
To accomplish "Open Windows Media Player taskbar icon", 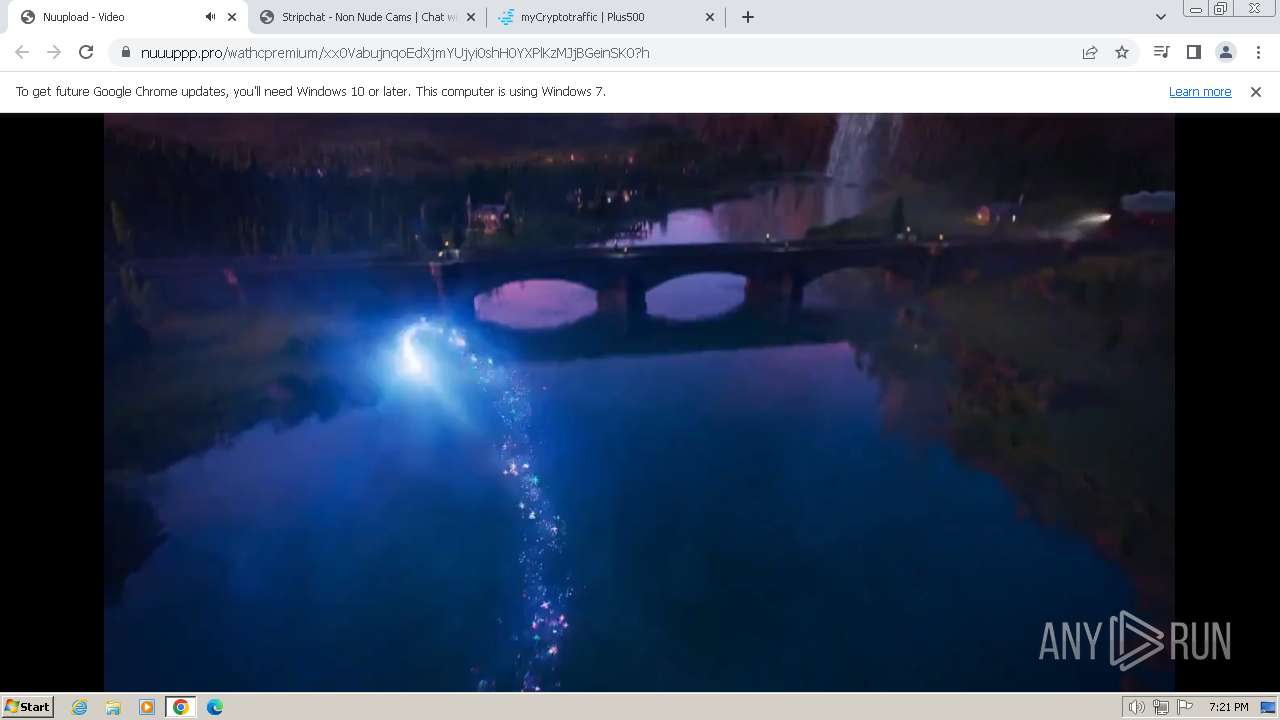I will (x=147, y=707).
